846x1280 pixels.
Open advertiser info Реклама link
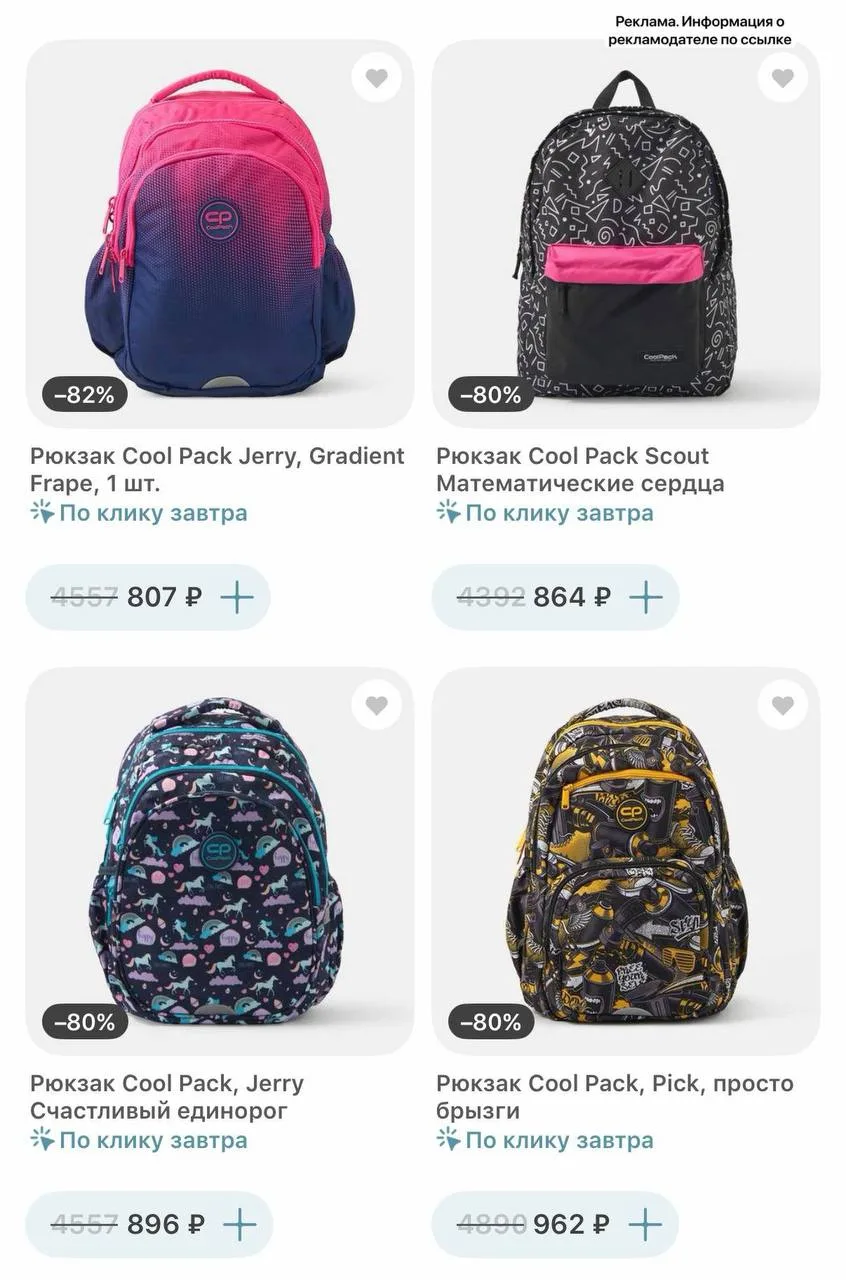[x=700, y=31]
